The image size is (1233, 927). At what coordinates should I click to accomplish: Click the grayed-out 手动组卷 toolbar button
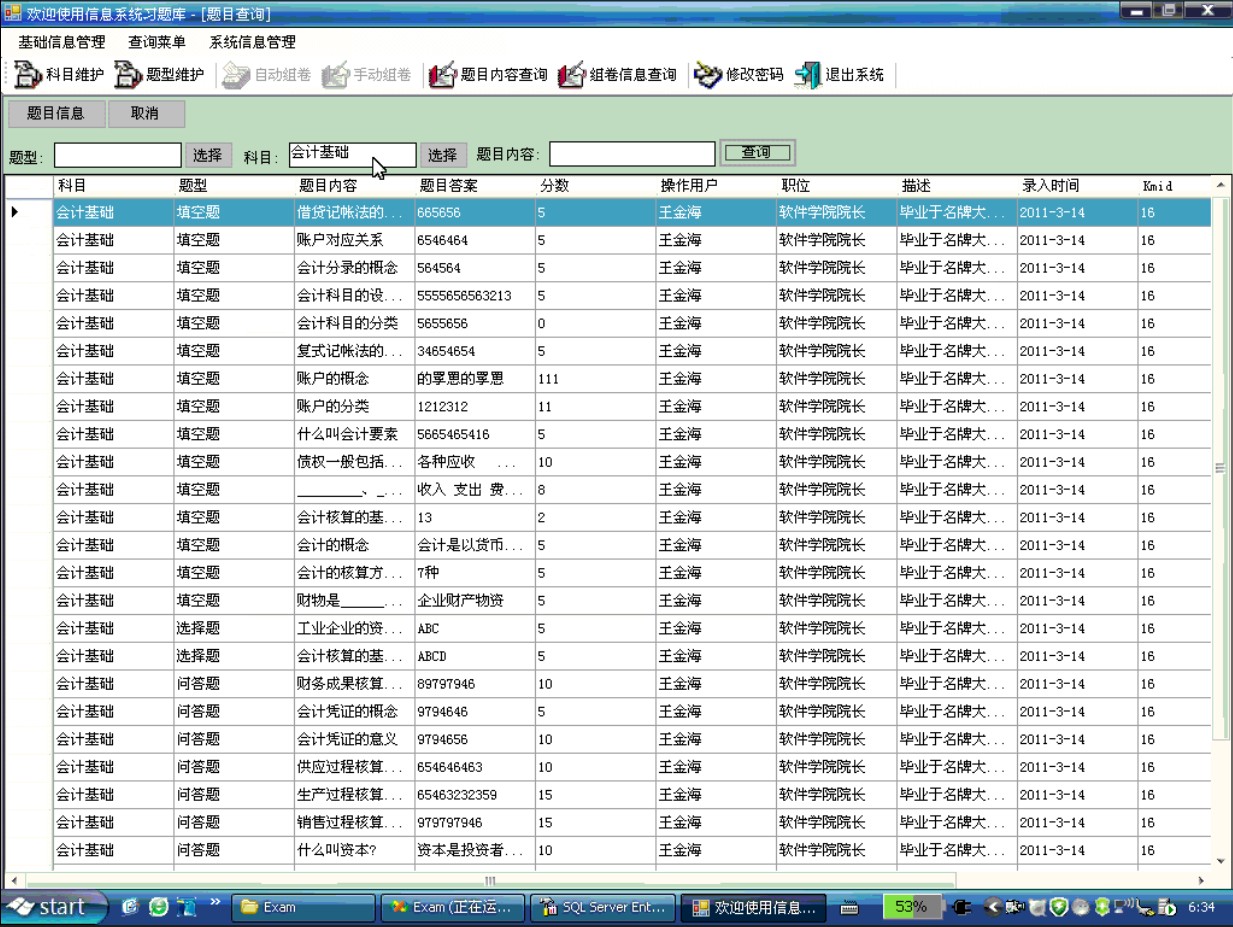point(367,75)
